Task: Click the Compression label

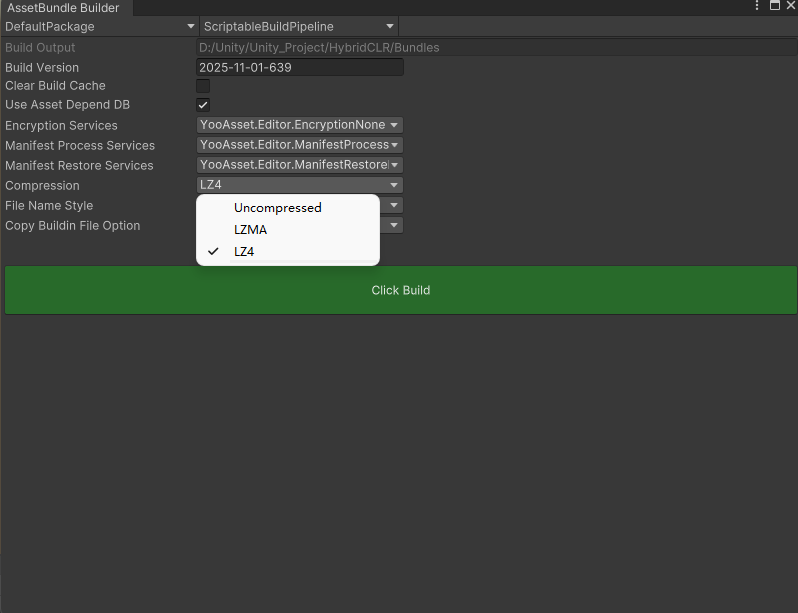Action: [x=42, y=185]
